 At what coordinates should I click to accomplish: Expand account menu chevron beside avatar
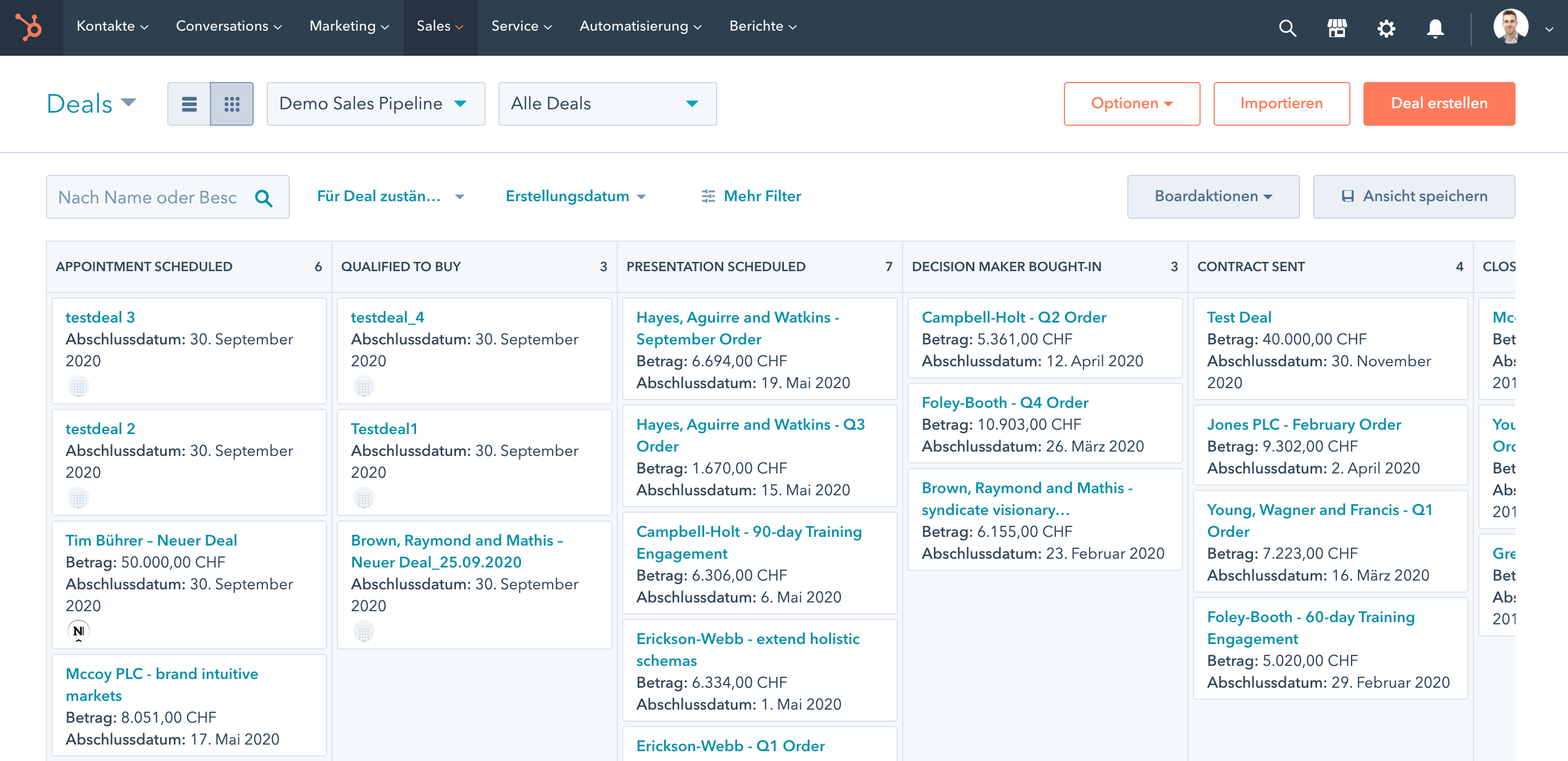pos(1549,28)
